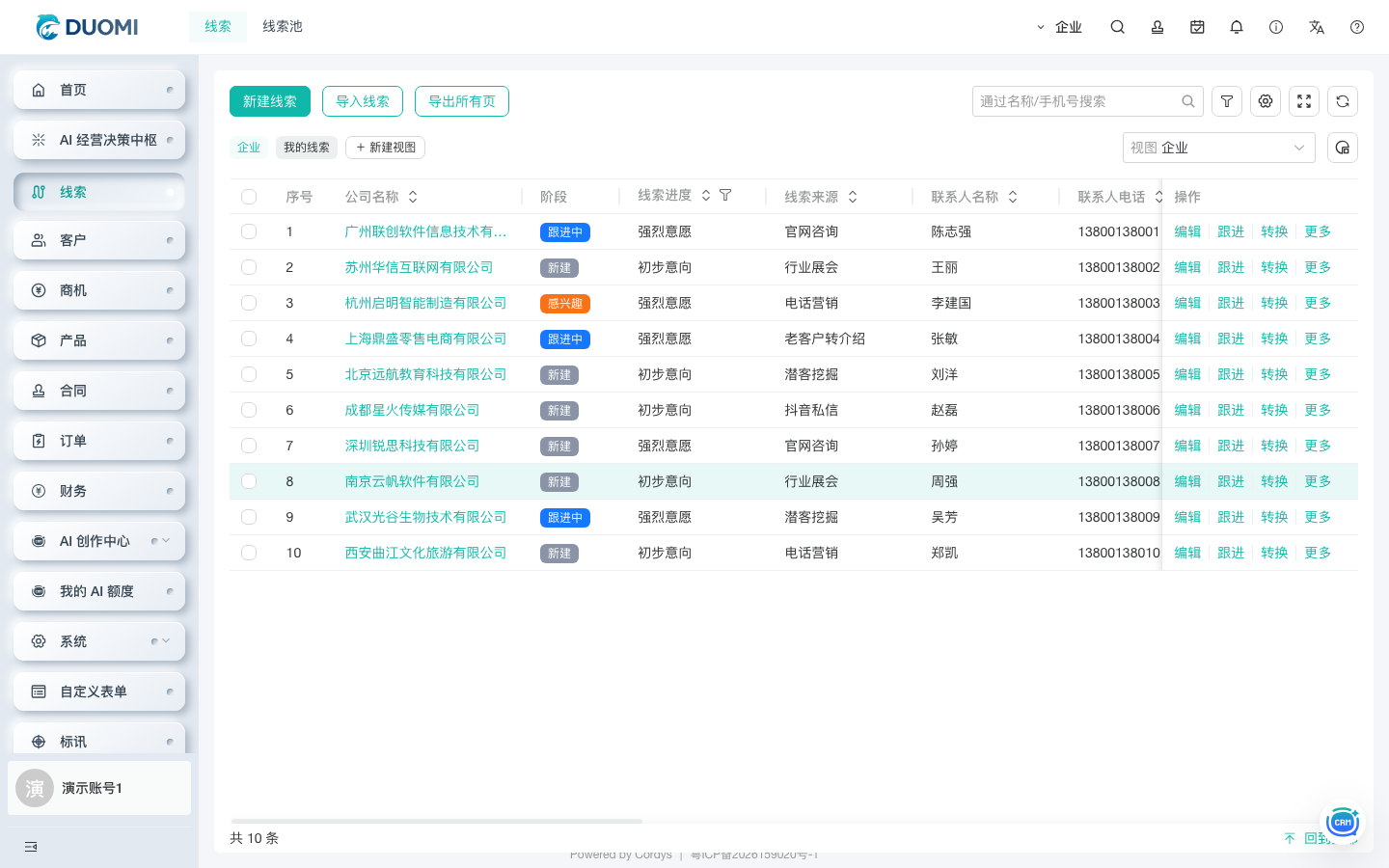The width and height of the screenshot is (1389, 868).
Task: Open the info circle icon in header
Action: click(x=1276, y=27)
